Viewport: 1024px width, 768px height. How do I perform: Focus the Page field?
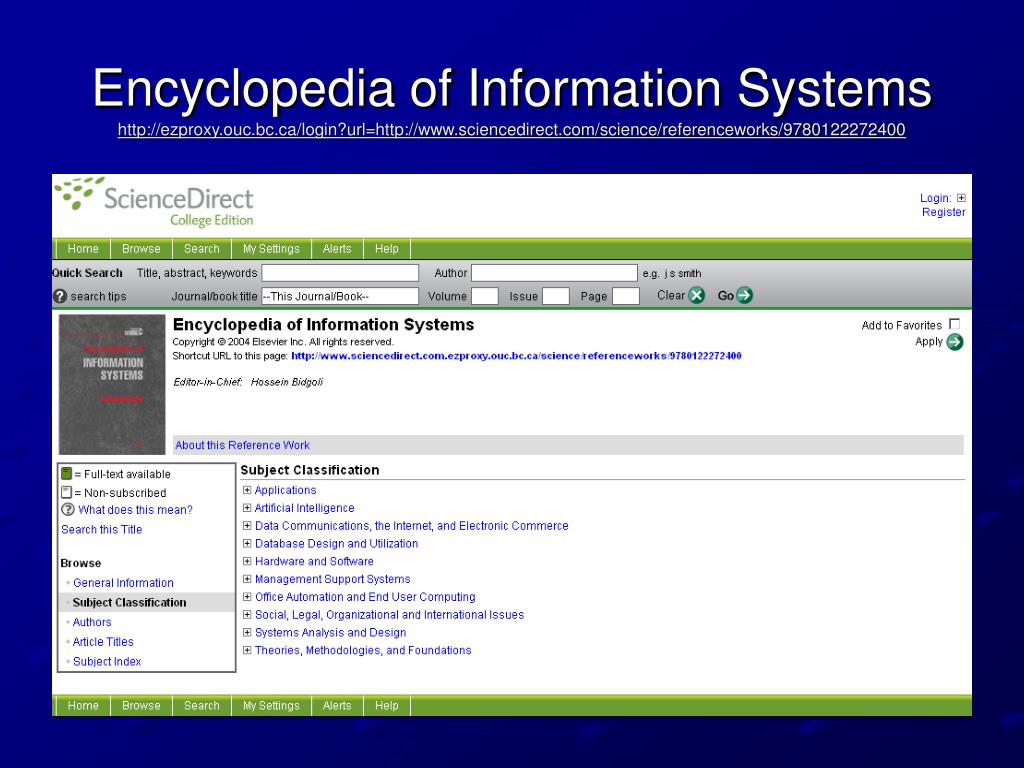[626, 296]
